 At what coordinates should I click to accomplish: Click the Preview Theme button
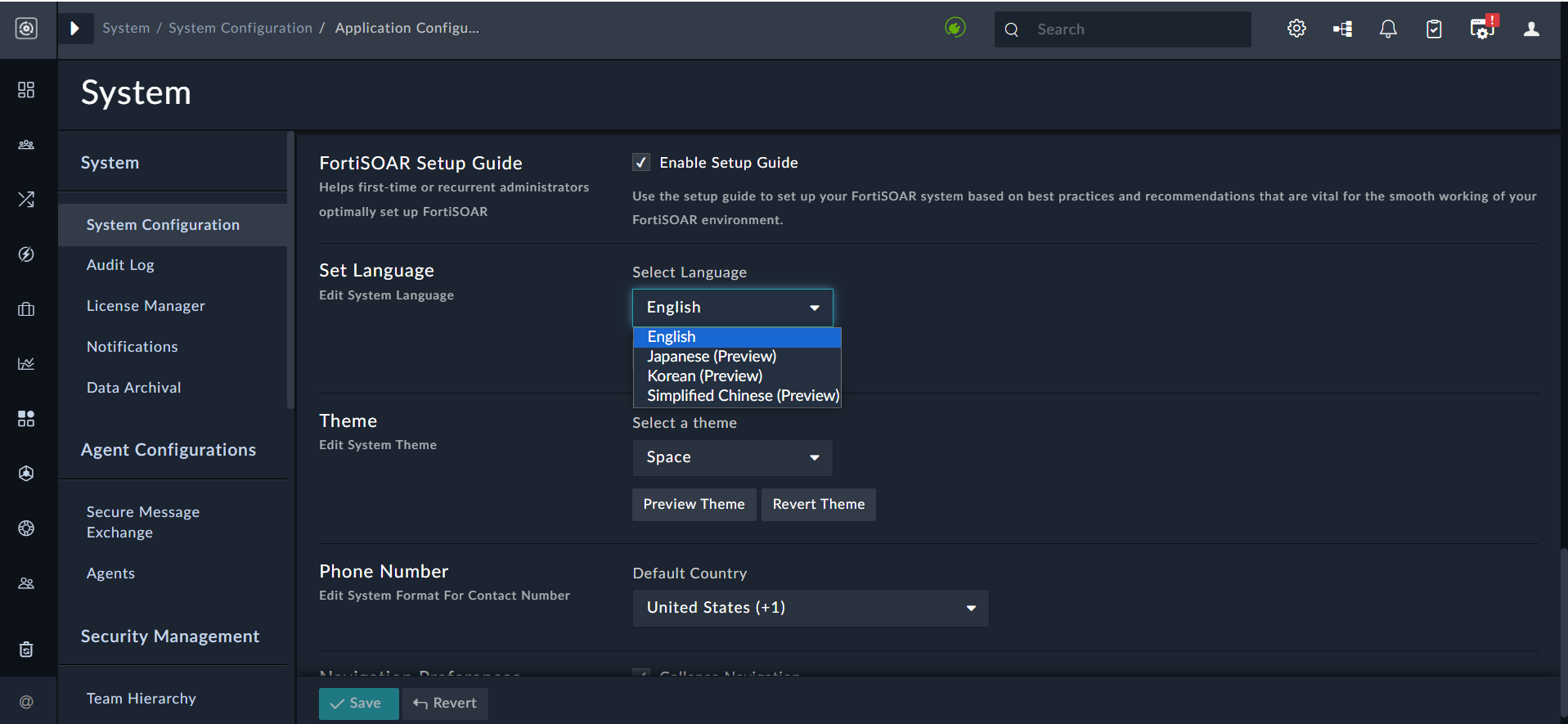click(x=694, y=505)
